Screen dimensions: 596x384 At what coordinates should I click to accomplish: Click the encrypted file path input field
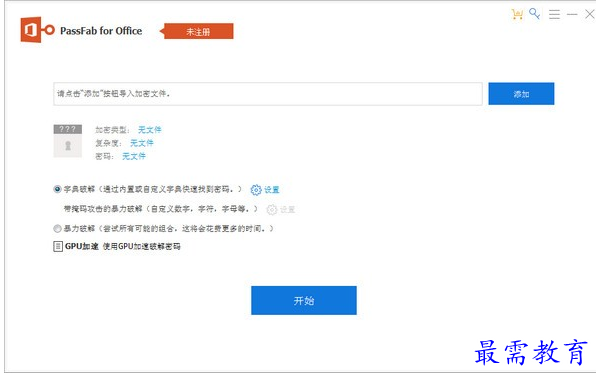(x=268, y=94)
